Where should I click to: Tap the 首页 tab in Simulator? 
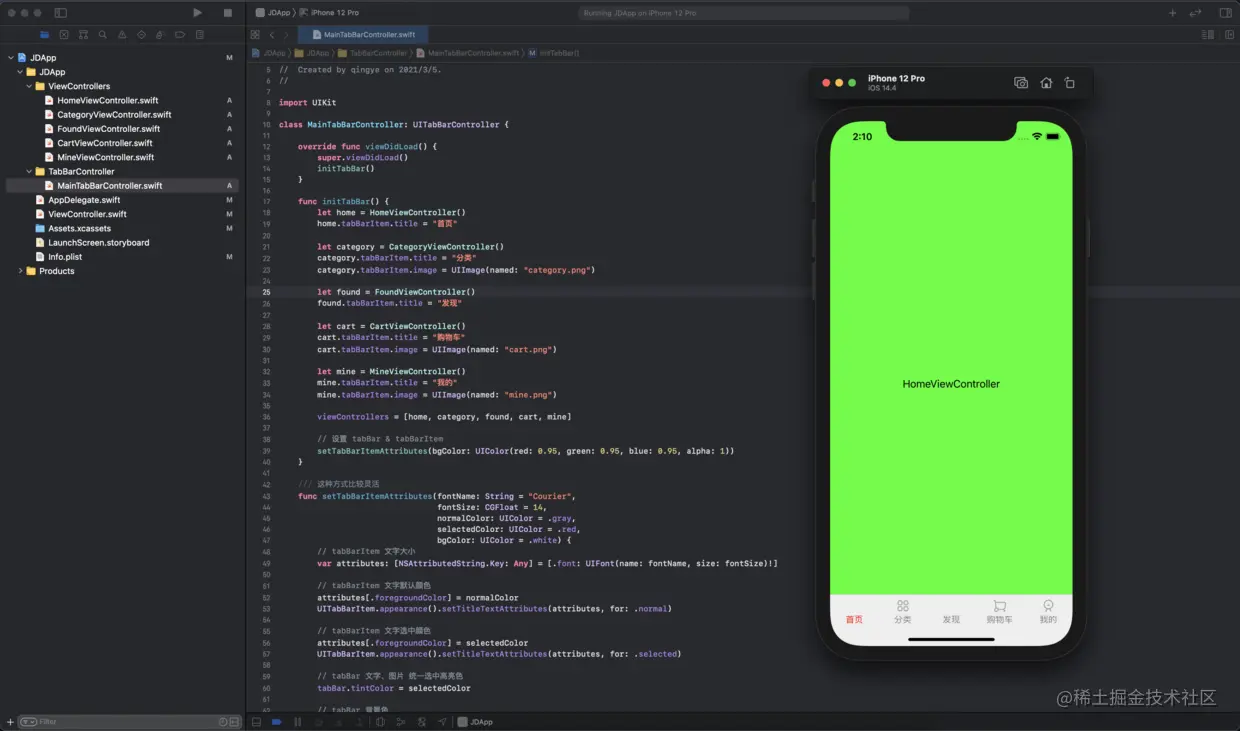(x=854, y=619)
